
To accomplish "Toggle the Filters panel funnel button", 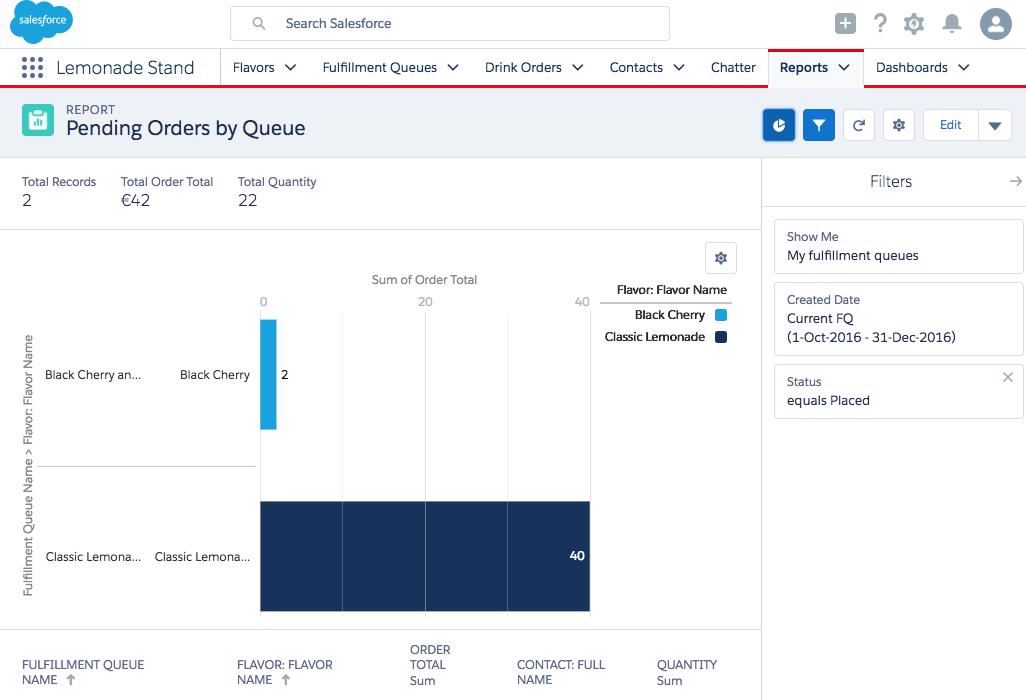I will pyautogui.click(x=819, y=125).
